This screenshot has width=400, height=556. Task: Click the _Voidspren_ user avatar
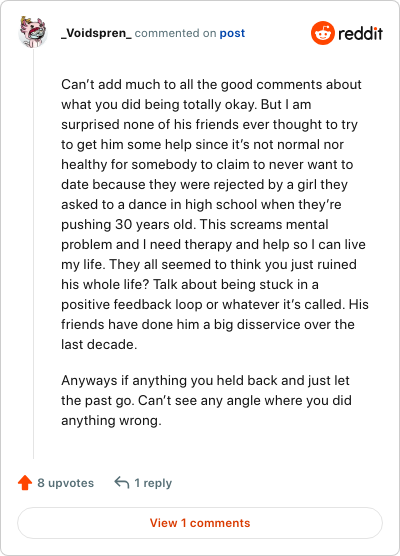(x=33, y=32)
